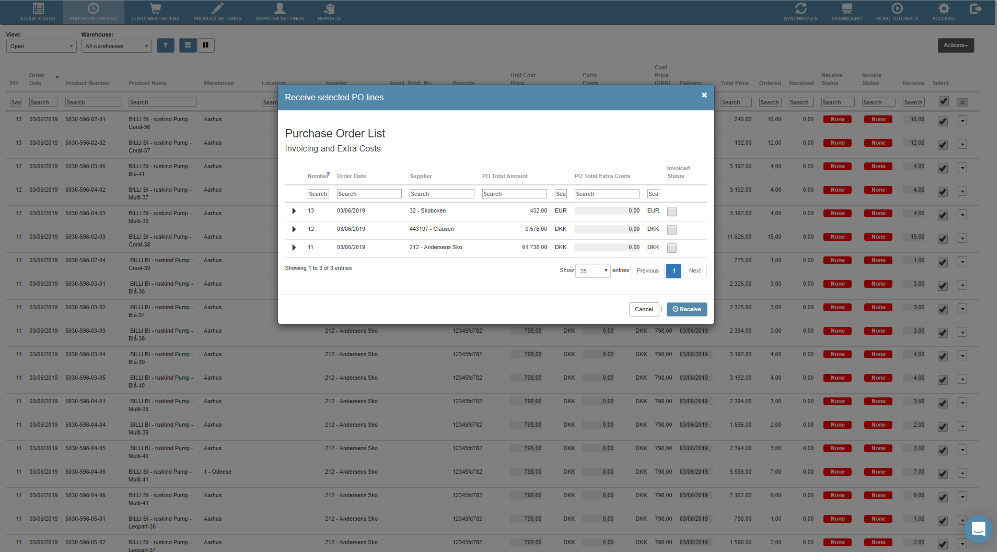Expand PO 12 Clausen row details

[x=294, y=229]
